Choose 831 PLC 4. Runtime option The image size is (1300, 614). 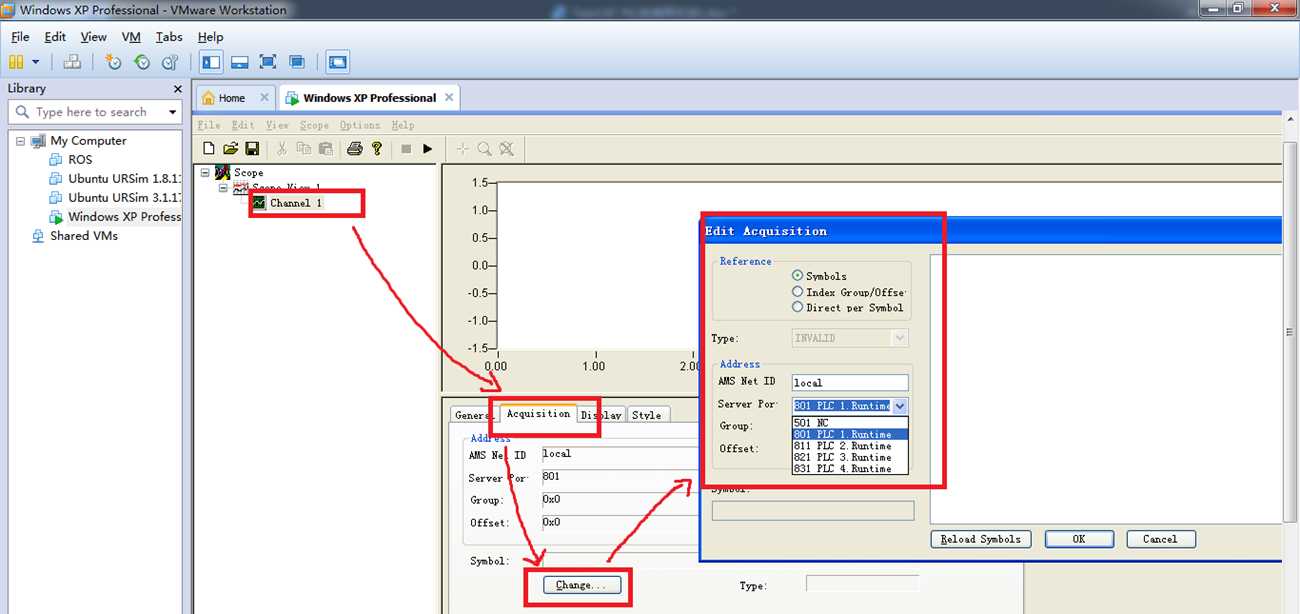(849, 468)
